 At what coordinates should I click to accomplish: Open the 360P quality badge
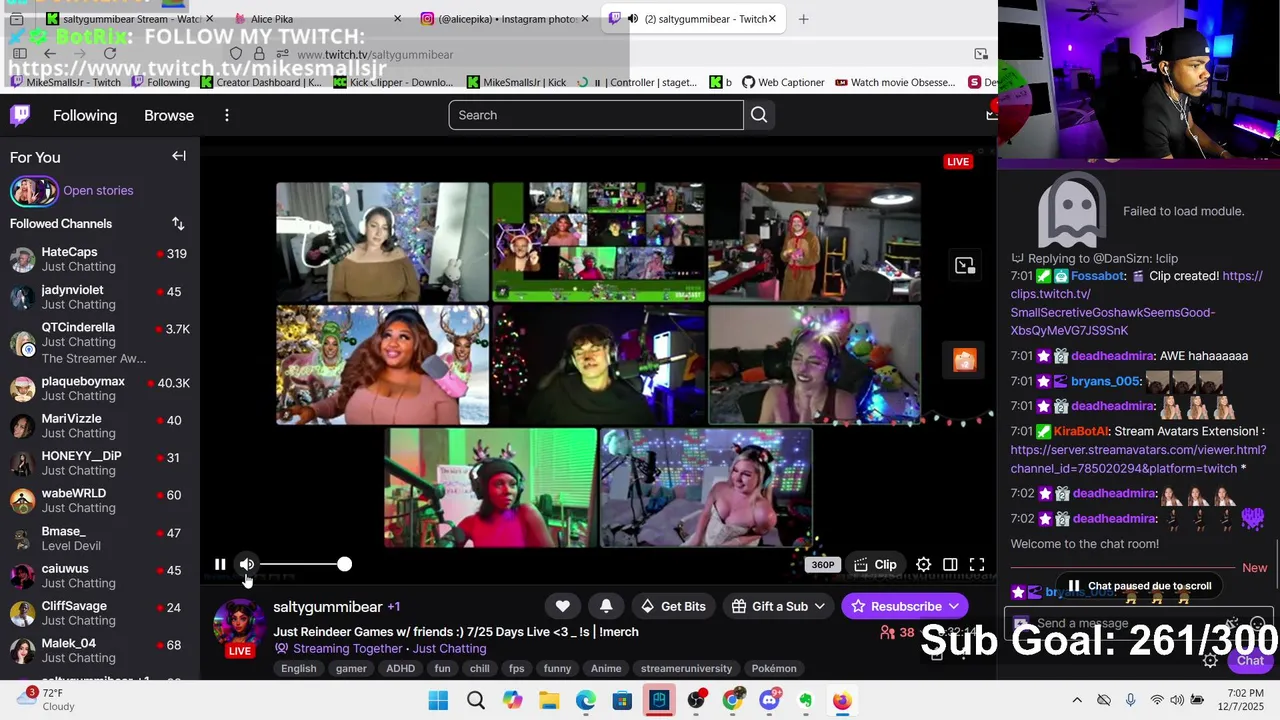[822, 565]
